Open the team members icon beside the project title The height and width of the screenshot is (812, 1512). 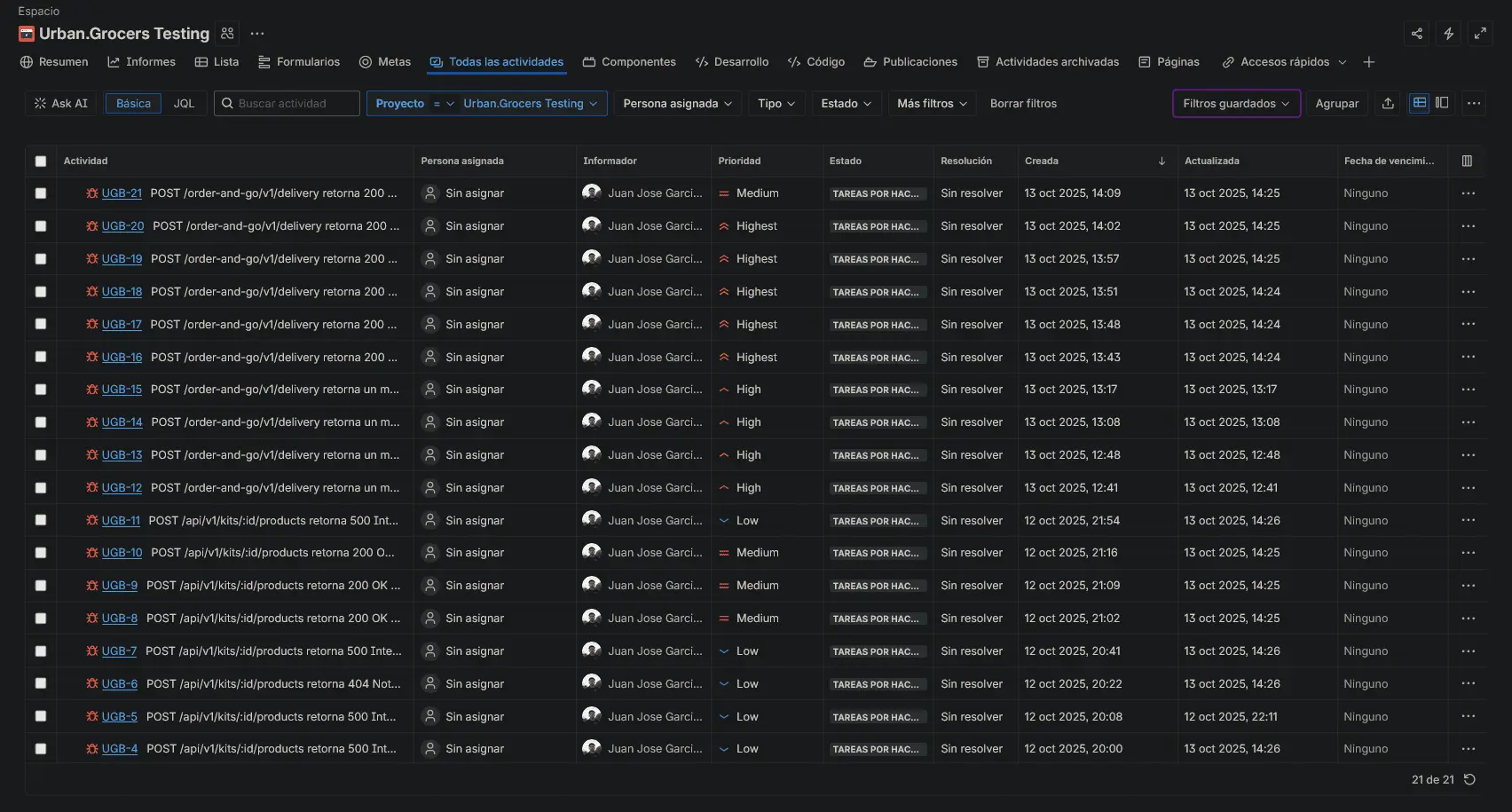click(x=228, y=34)
